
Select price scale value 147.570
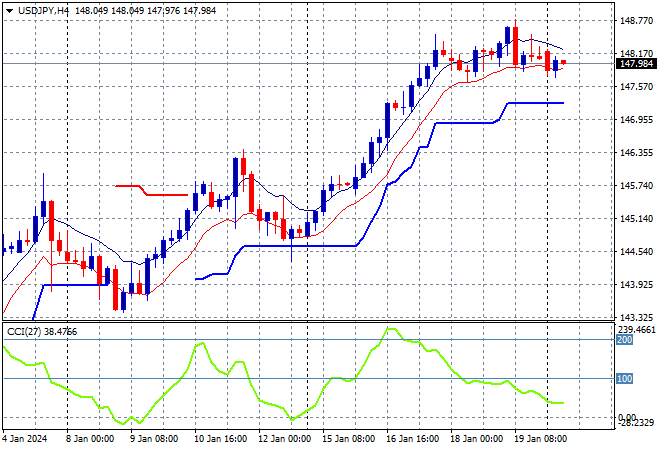coord(636,86)
